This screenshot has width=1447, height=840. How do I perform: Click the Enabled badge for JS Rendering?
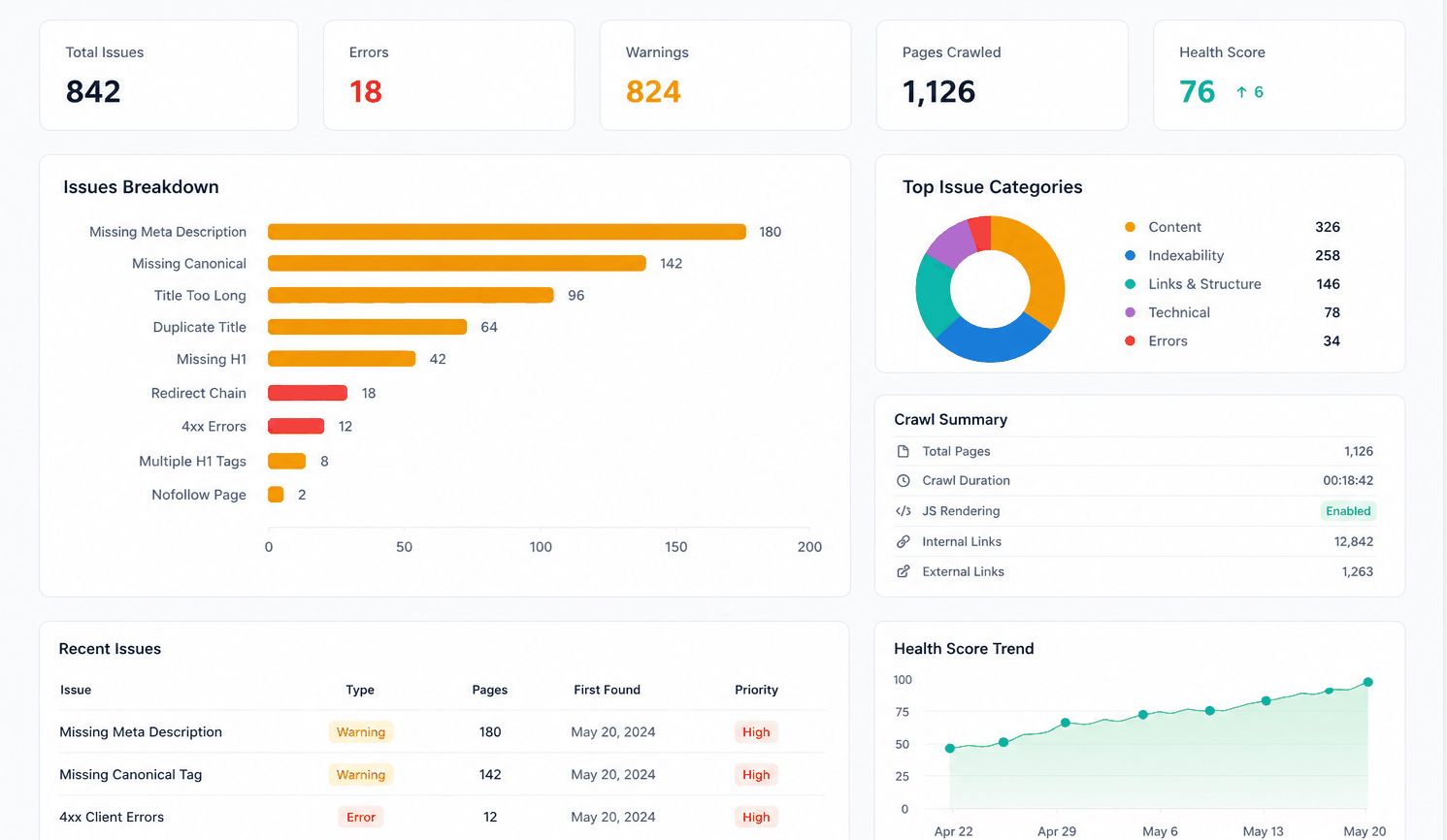[x=1348, y=511]
